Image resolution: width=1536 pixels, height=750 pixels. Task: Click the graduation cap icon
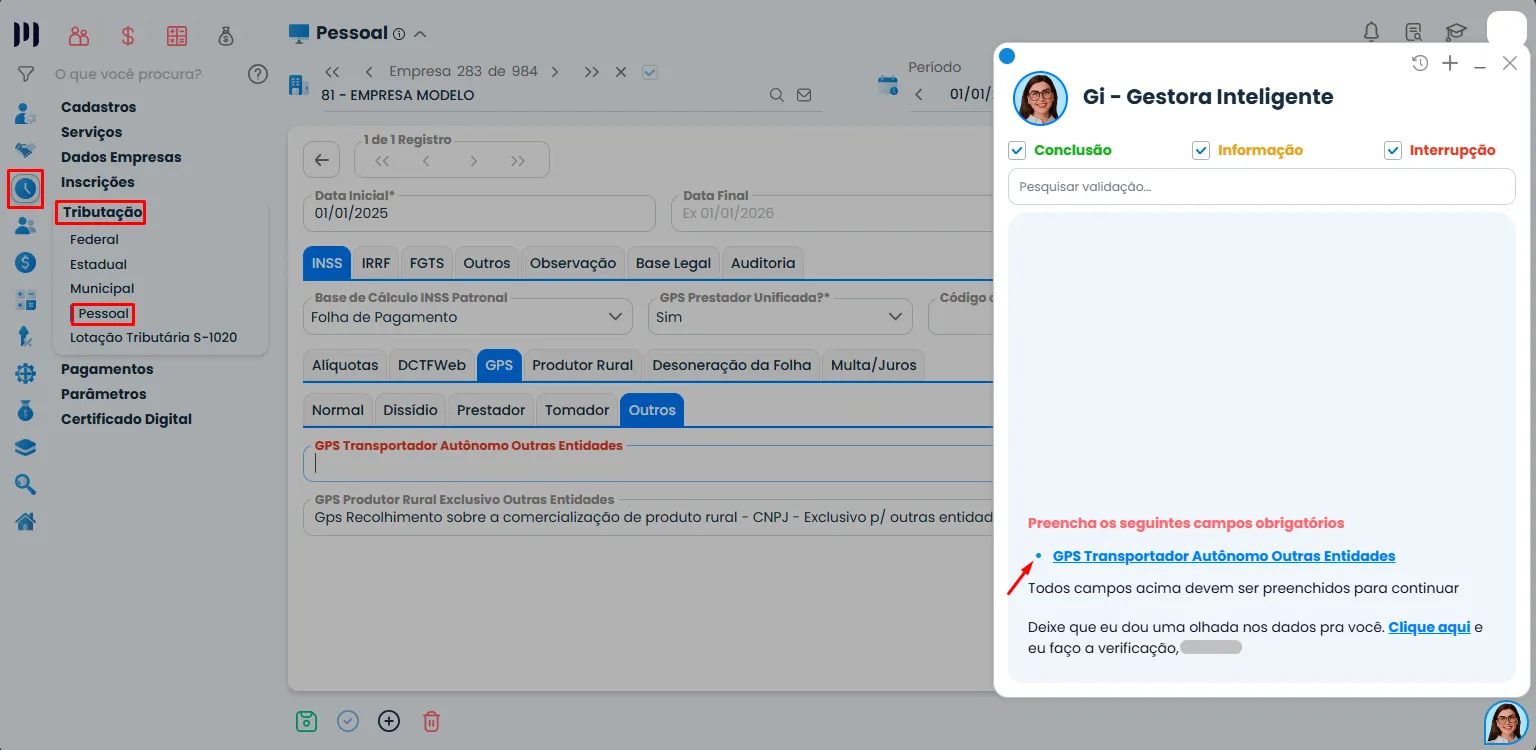[1456, 32]
